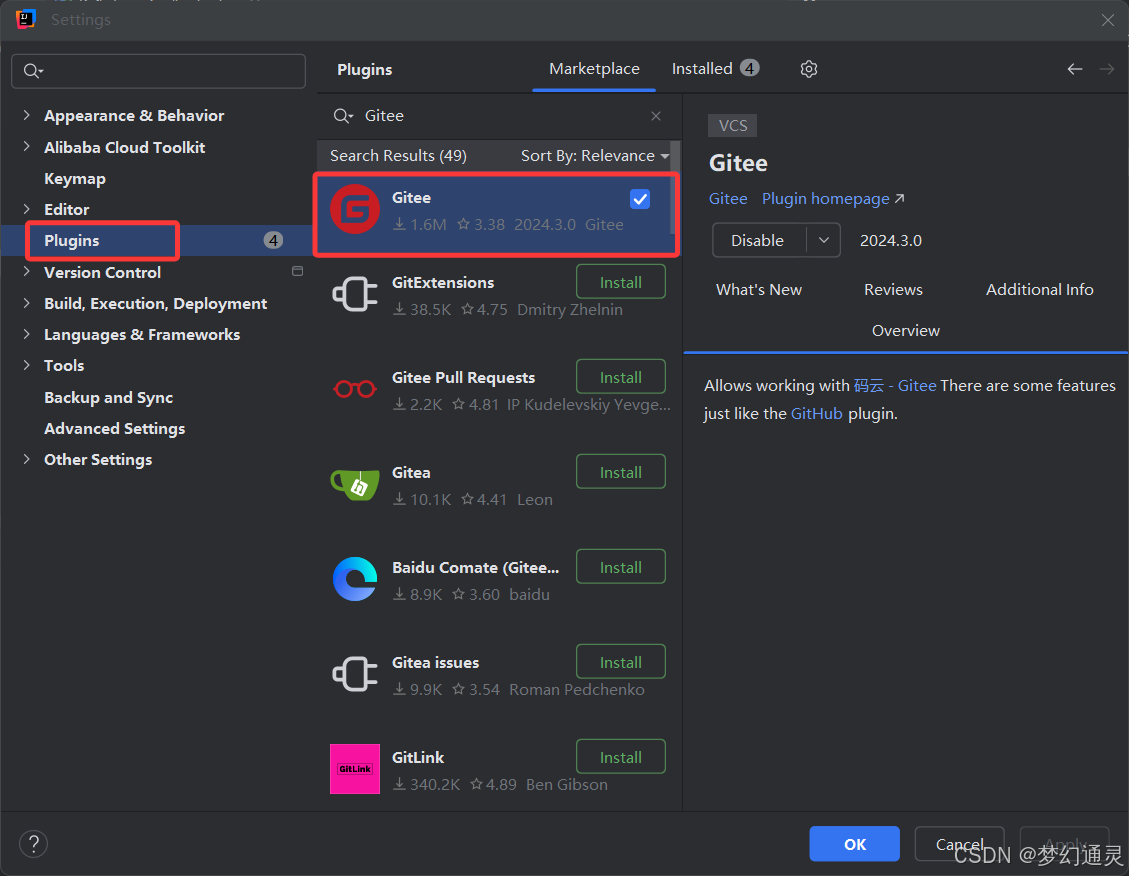Focus the plugin search field with Gitee
Image resolution: width=1129 pixels, height=876 pixels.
(498, 116)
